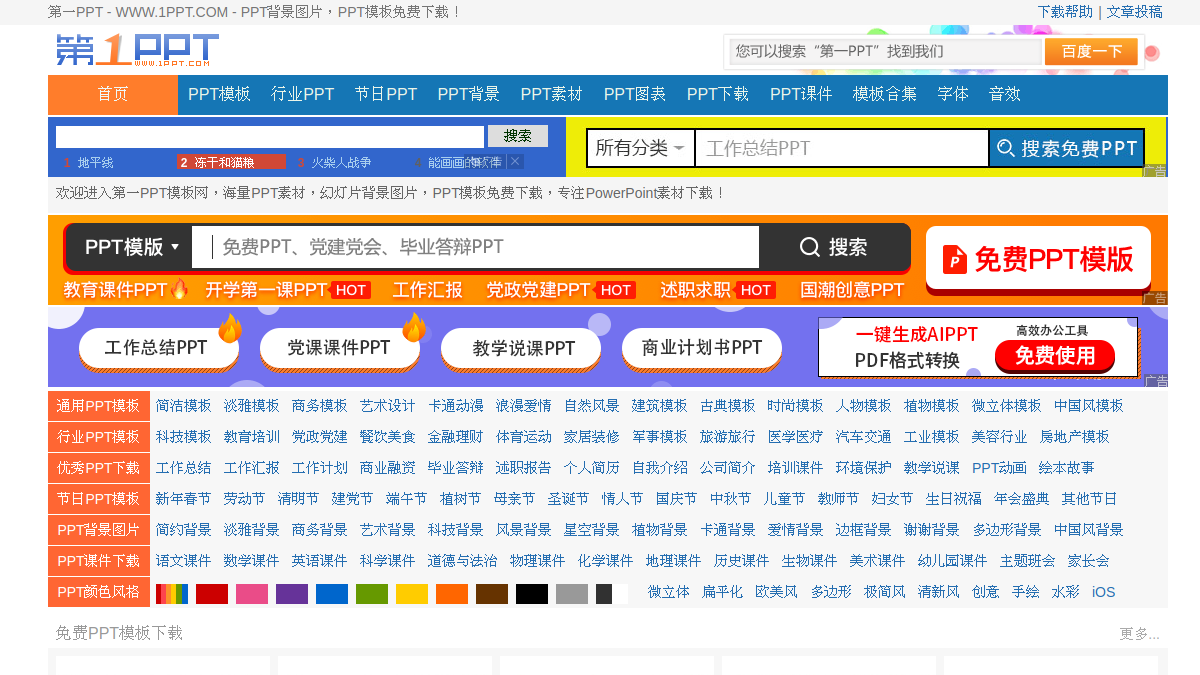Pick the black color swatch

click(x=532, y=594)
